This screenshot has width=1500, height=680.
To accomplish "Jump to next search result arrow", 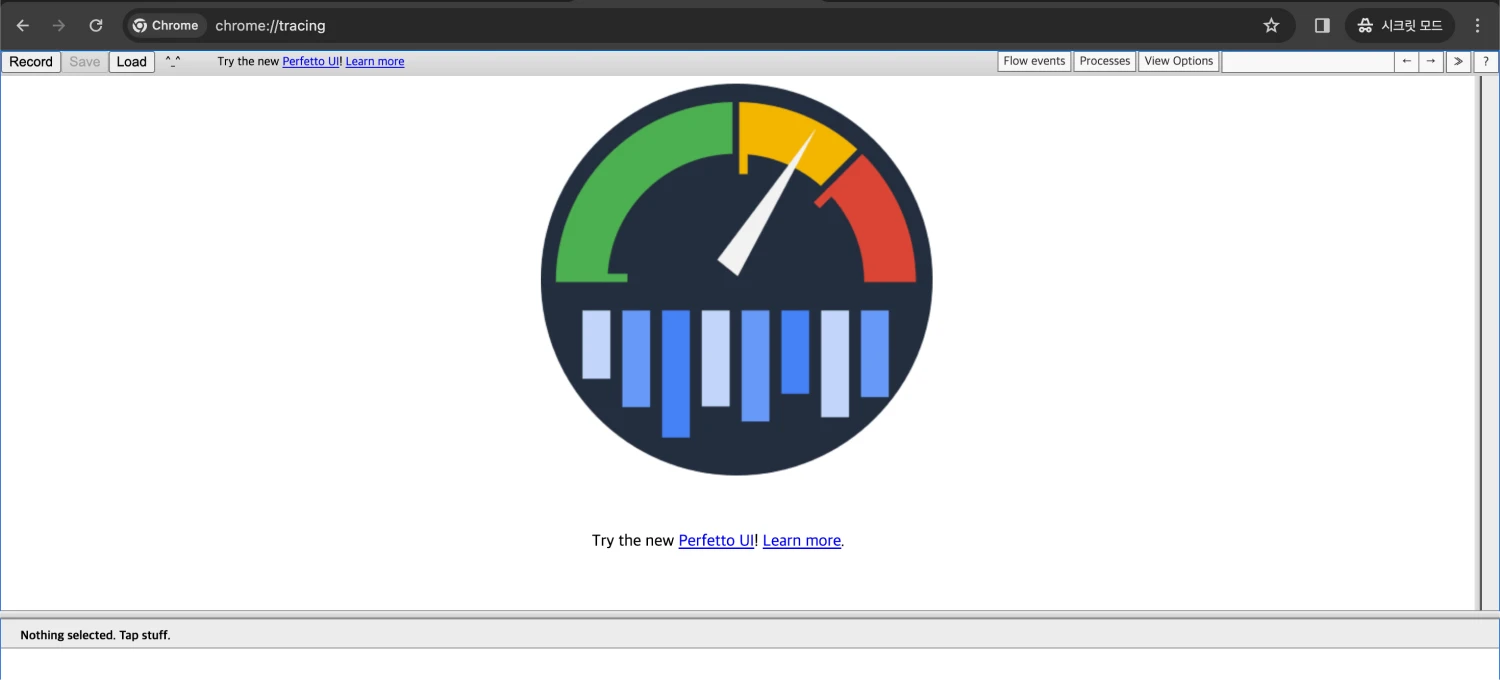I will pyautogui.click(x=1431, y=61).
